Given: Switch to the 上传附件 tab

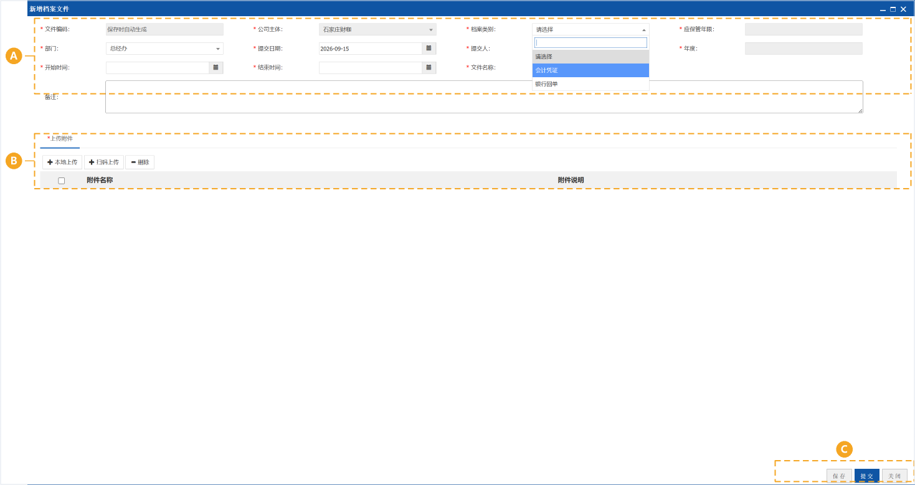Looking at the screenshot, I should 60,139.
